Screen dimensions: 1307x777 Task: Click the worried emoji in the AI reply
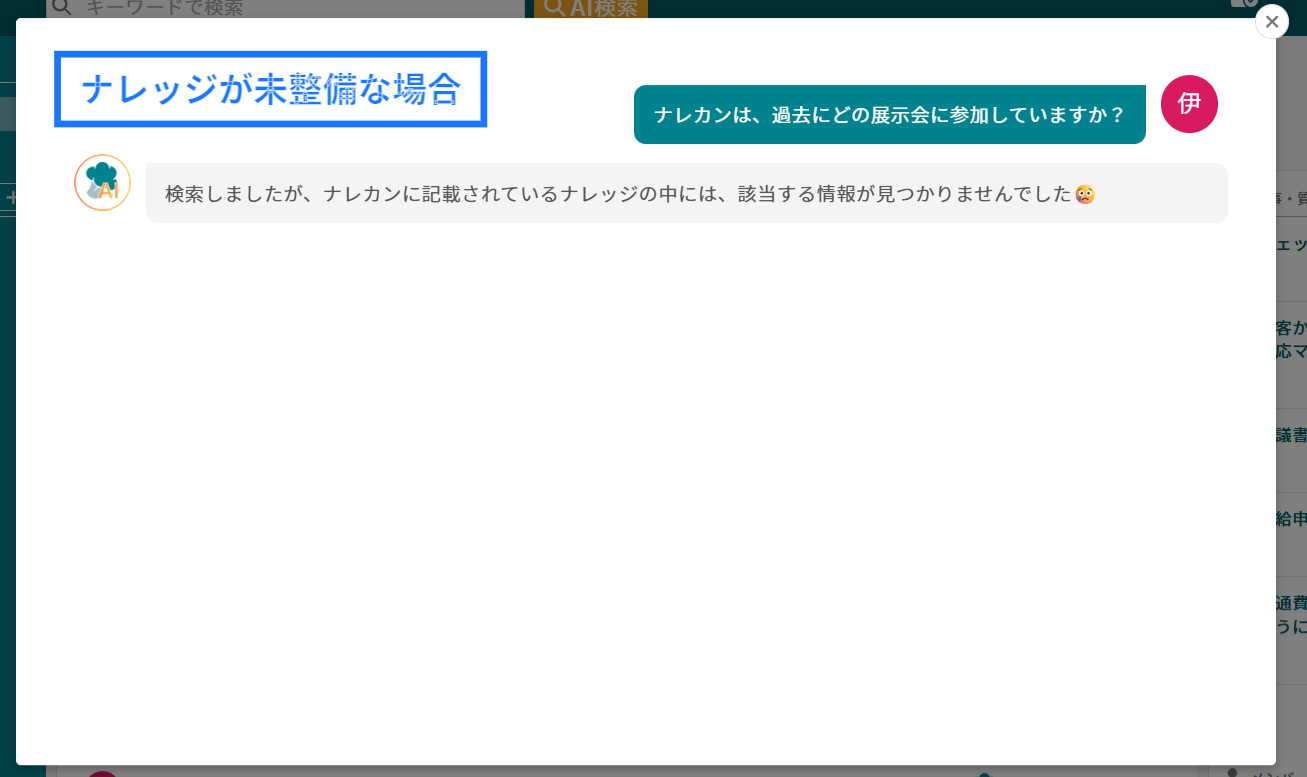pos(1085,195)
